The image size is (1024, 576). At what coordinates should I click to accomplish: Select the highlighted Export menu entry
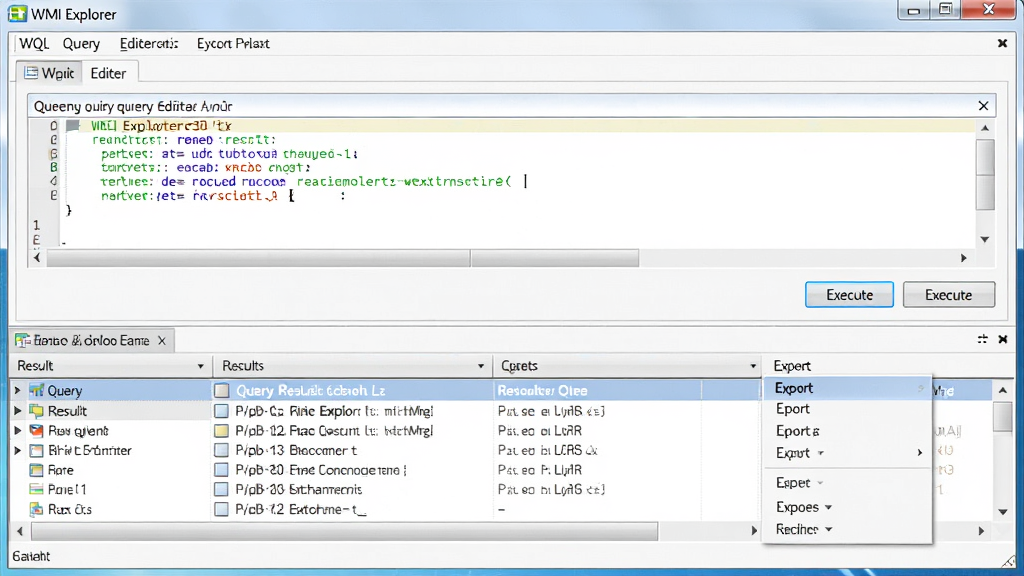847,388
